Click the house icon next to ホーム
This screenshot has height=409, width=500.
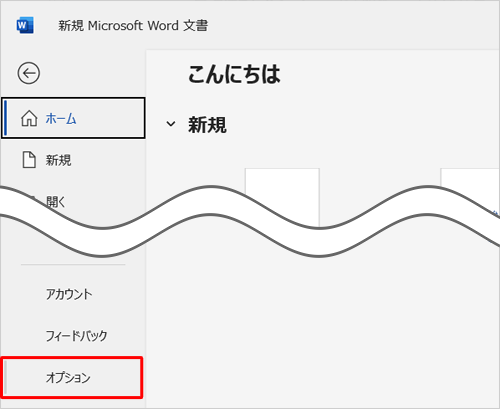29,118
